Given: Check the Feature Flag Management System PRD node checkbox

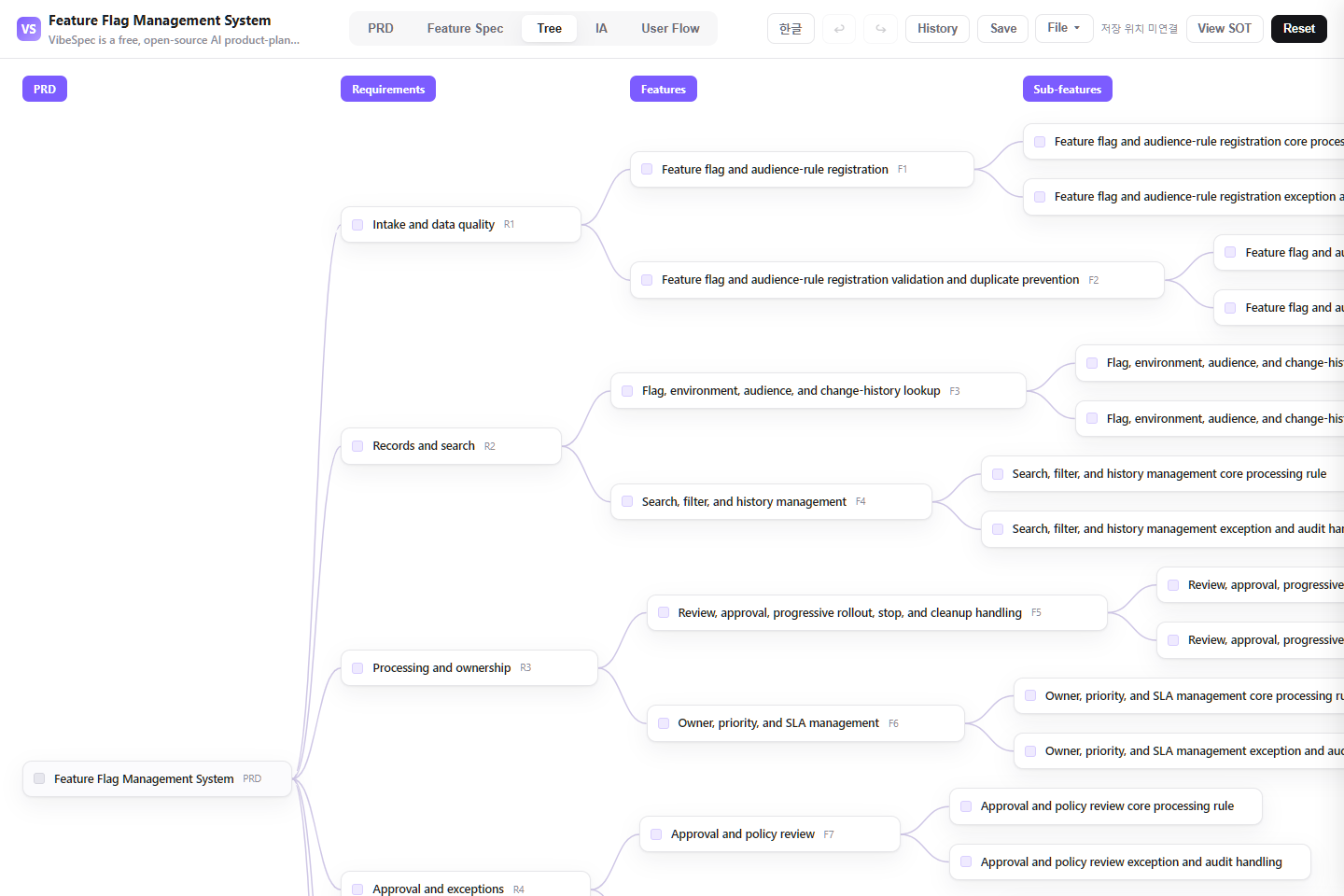Looking at the screenshot, I should pyautogui.click(x=39, y=778).
